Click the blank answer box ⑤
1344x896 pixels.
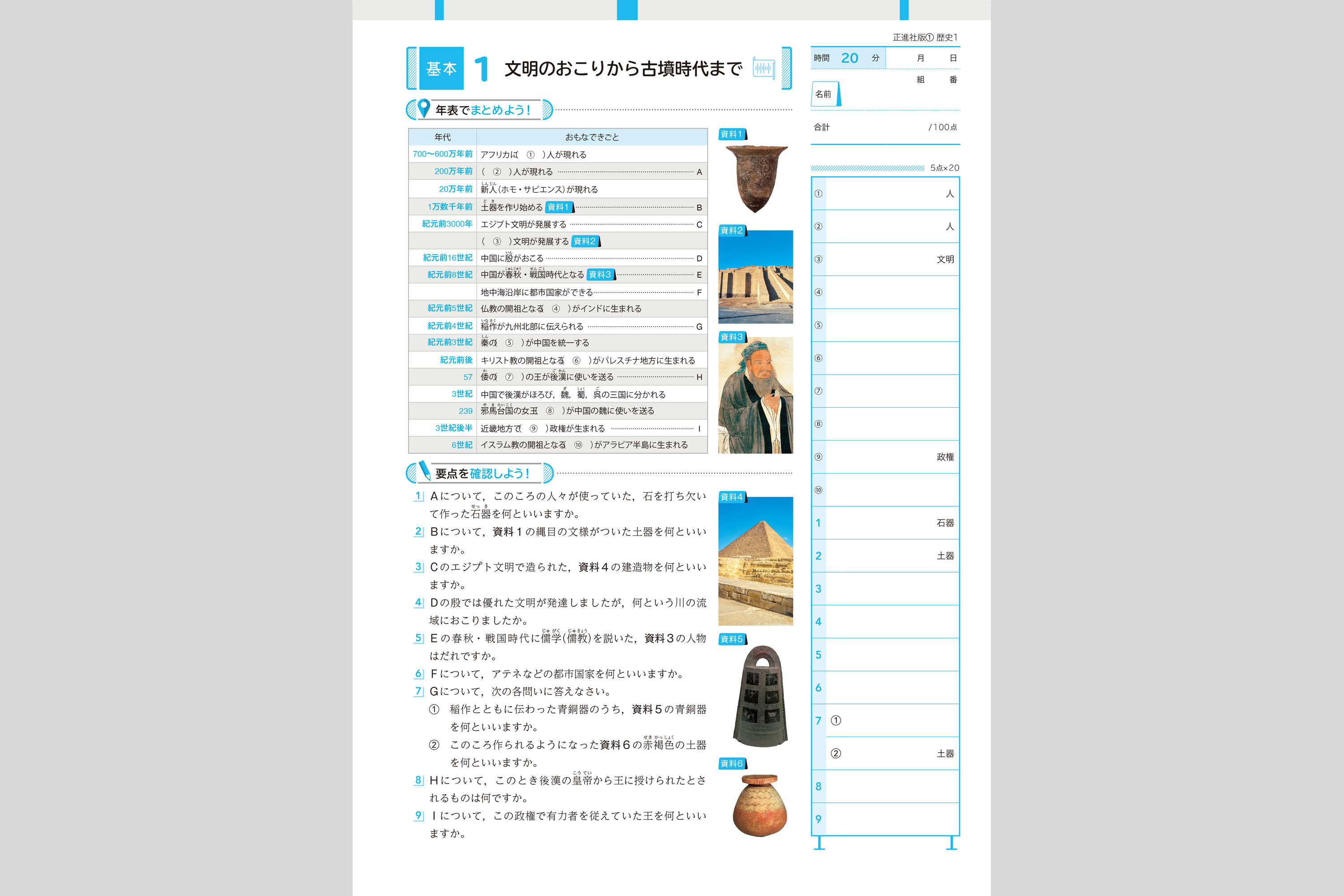tap(892, 325)
